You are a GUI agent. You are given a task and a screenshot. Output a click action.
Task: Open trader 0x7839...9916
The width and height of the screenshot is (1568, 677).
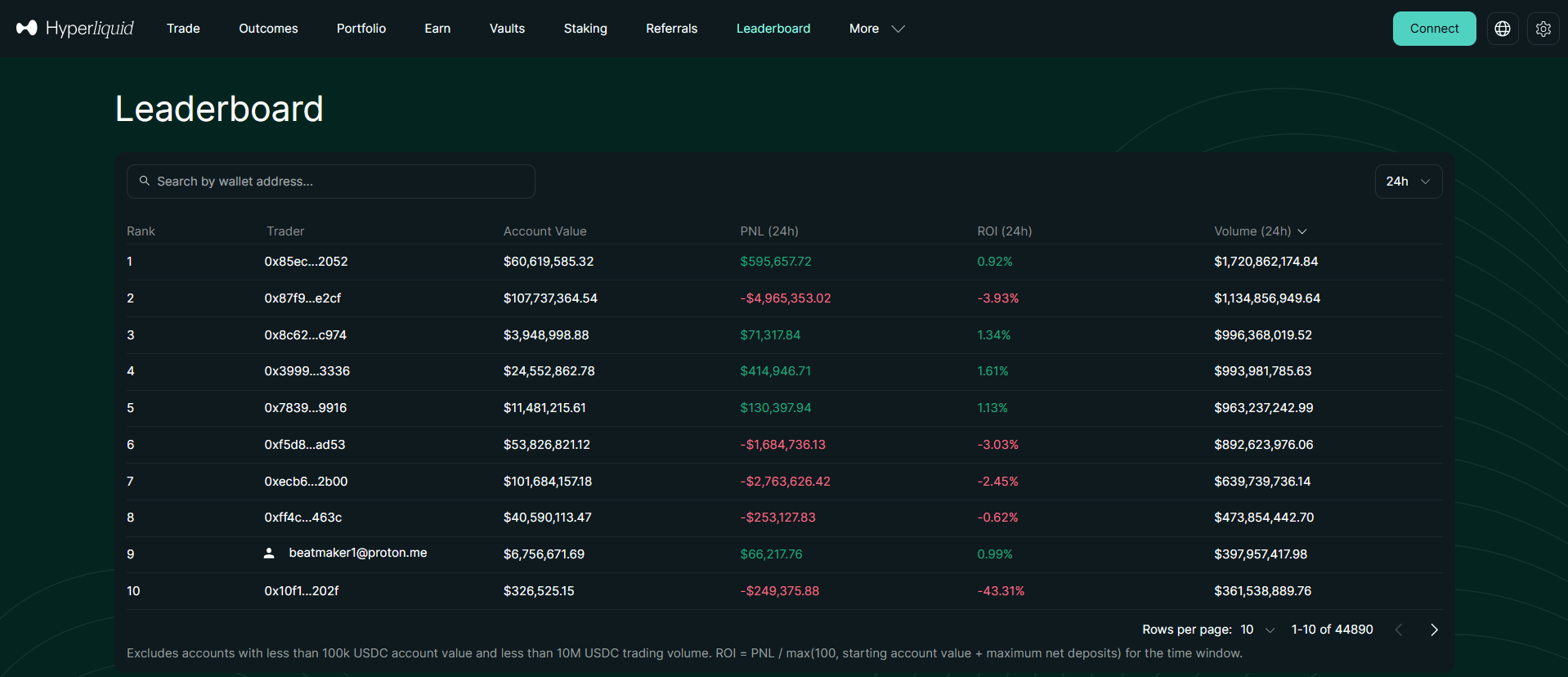(x=305, y=408)
